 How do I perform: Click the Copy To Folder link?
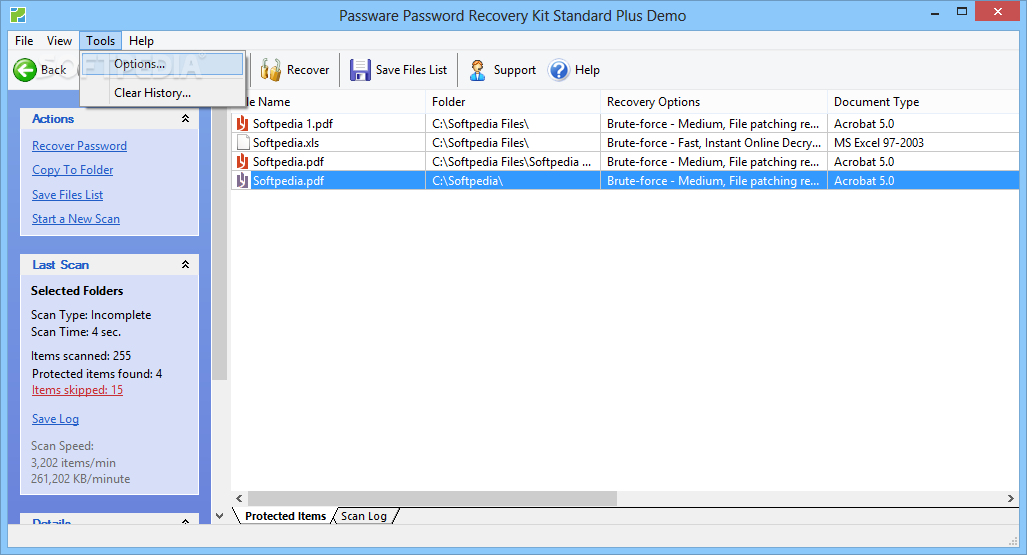[x=73, y=170]
